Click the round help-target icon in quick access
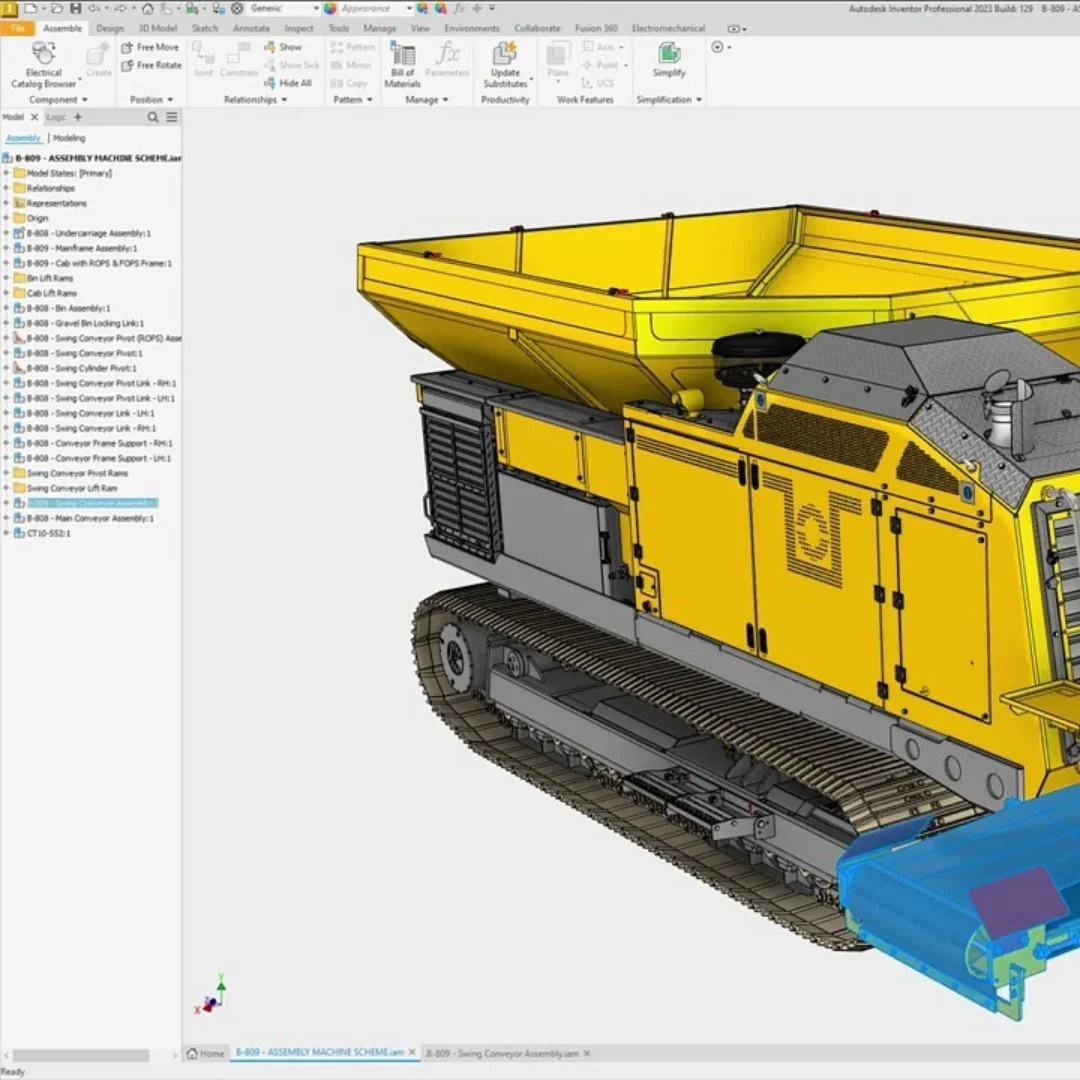Viewport: 1080px width, 1080px height. tap(237, 8)
